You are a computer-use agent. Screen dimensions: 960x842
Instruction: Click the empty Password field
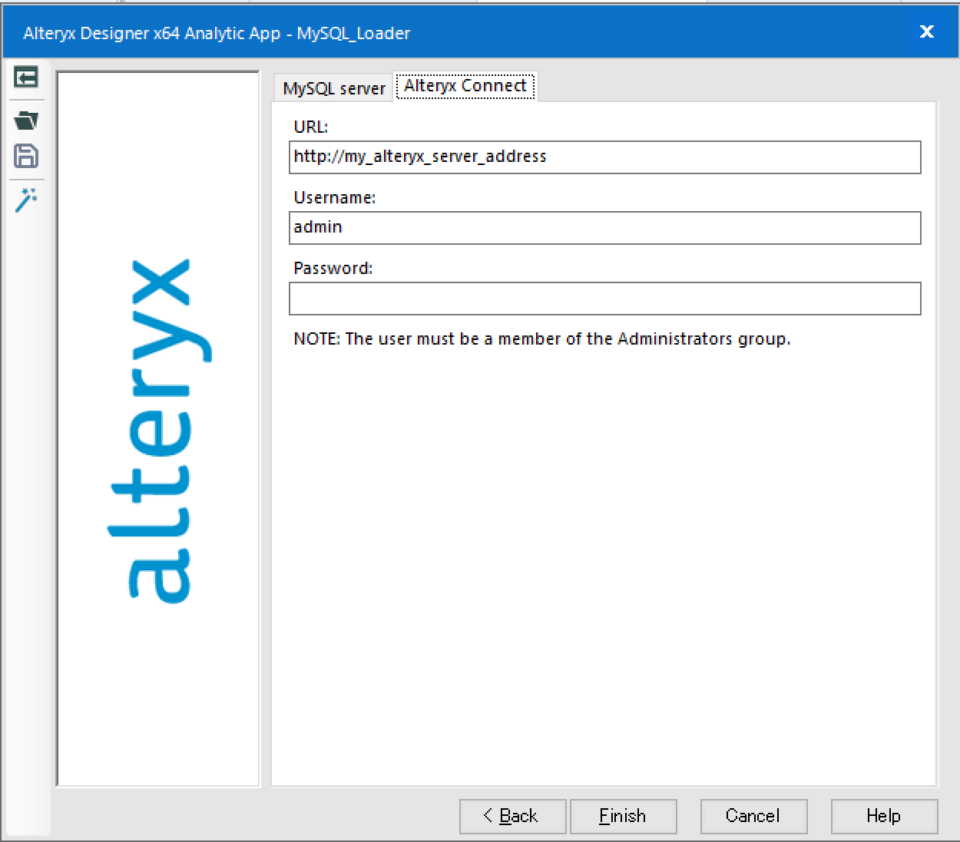605,298
